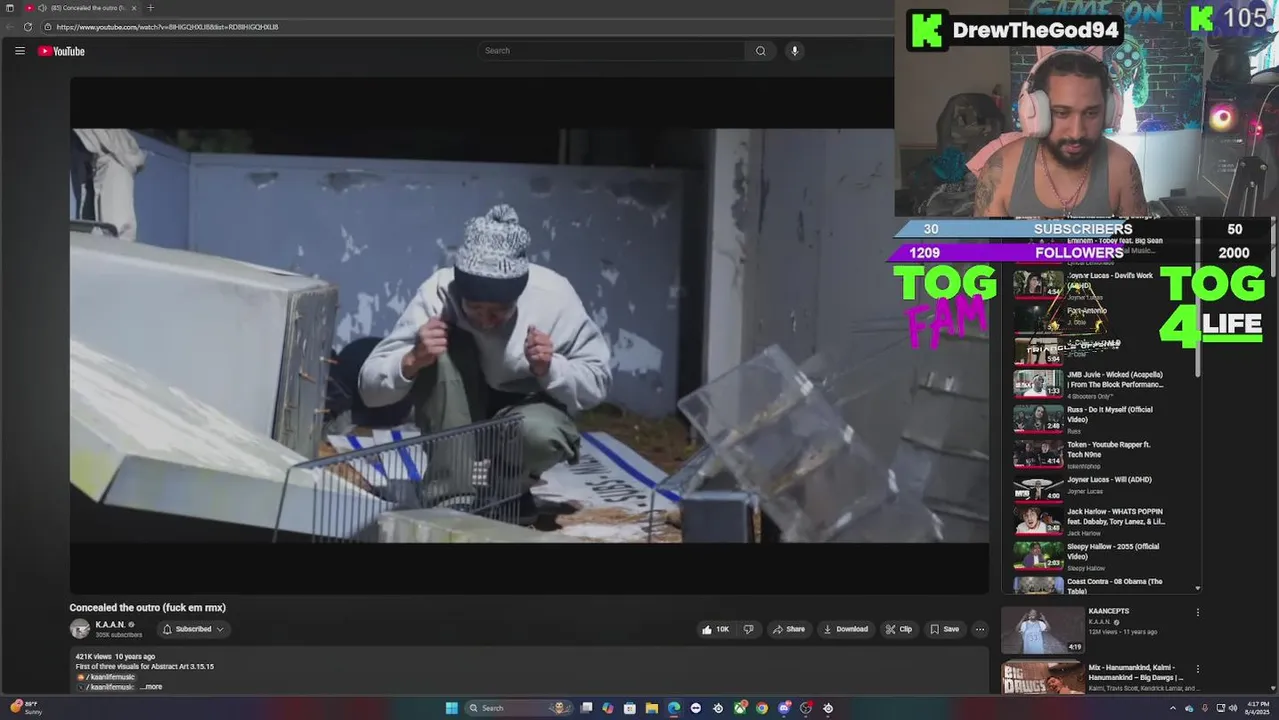The image size is (1279, 720).
Task: Start voice search with the microphone icon
Action: 794,51
